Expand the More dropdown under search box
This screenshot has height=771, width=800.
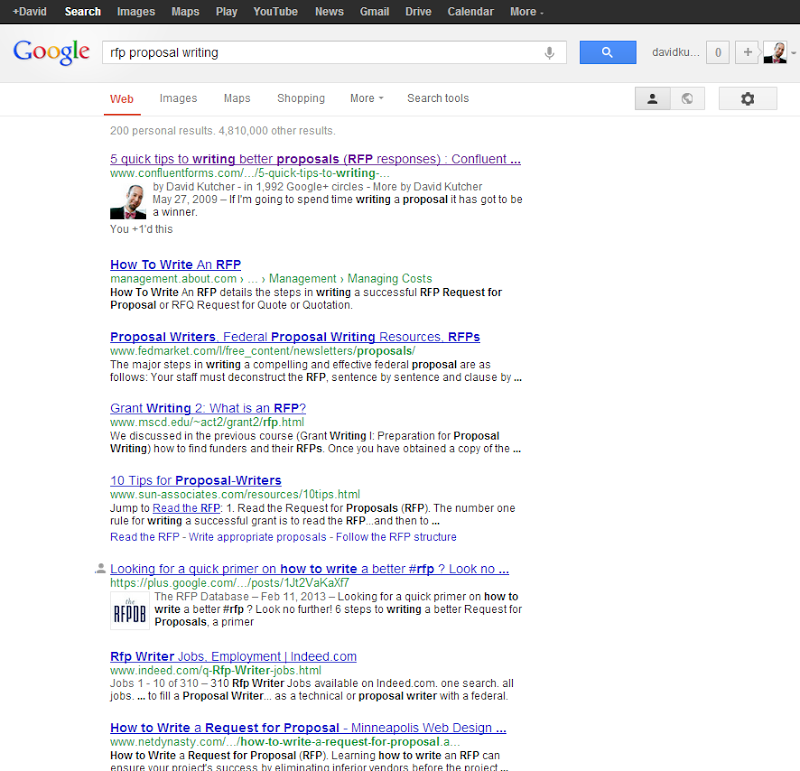pos(366,98)
